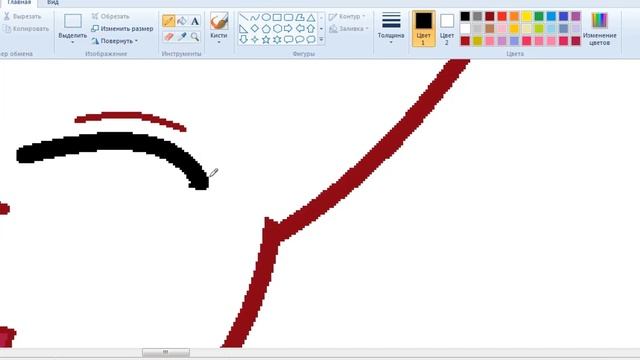This screenshot has height=360, width=640.
Task: Choose the Right arrow shape
Action: coord(289,29)
